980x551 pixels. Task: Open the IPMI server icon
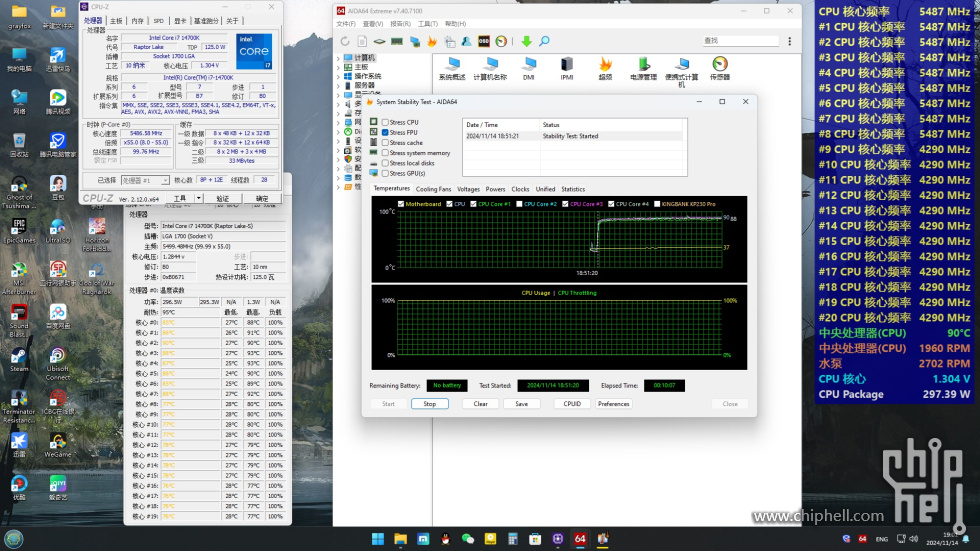coord(567,69)
